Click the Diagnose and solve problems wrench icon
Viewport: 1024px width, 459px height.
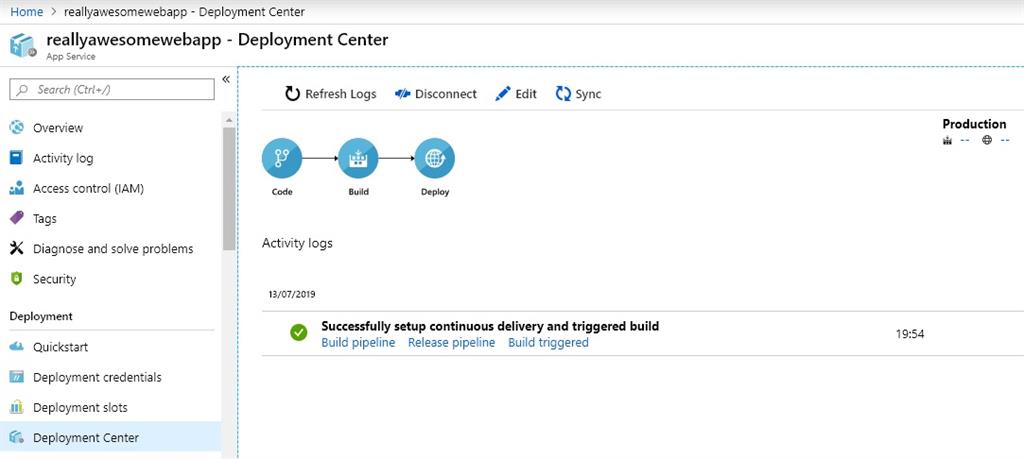coord(16,249)
